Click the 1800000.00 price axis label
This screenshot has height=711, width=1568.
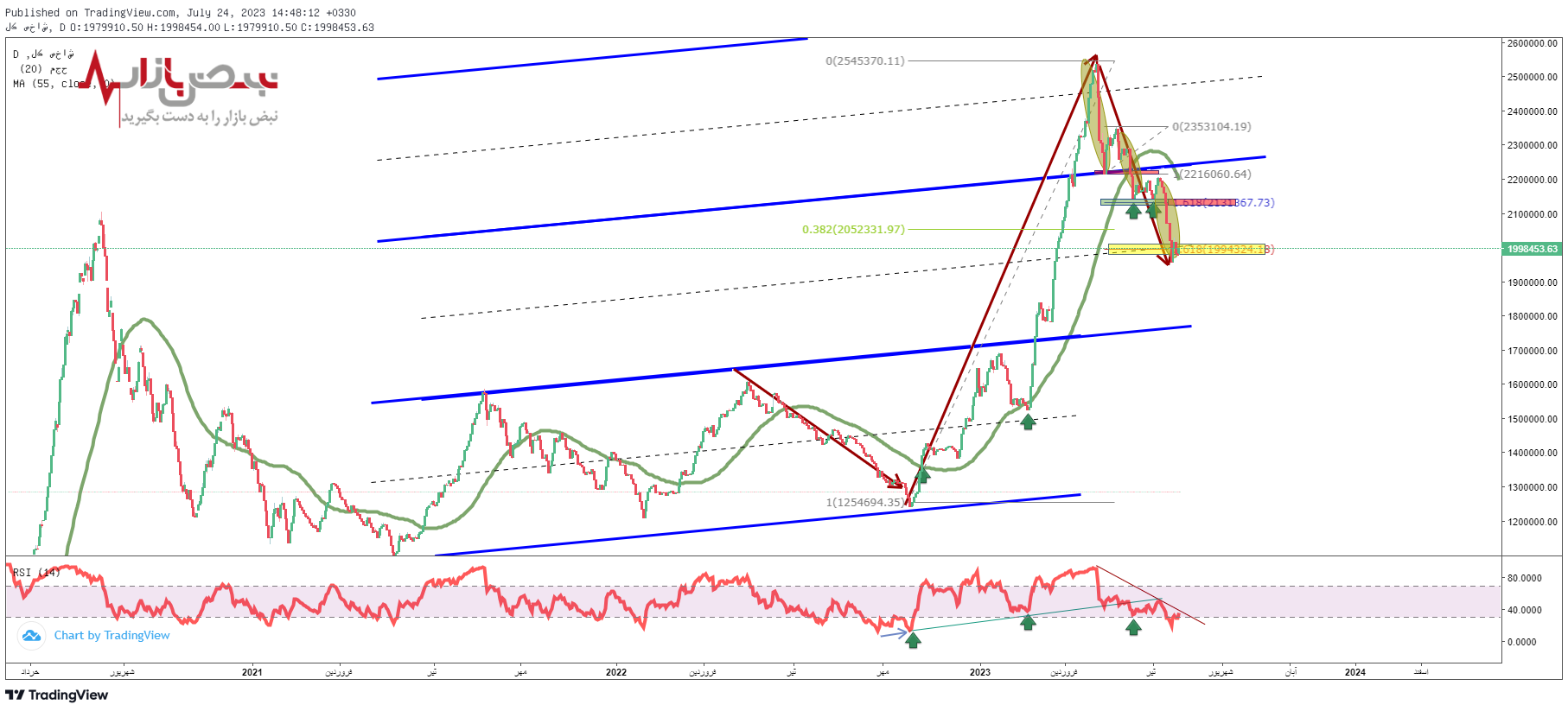(x=1533, y=316)
